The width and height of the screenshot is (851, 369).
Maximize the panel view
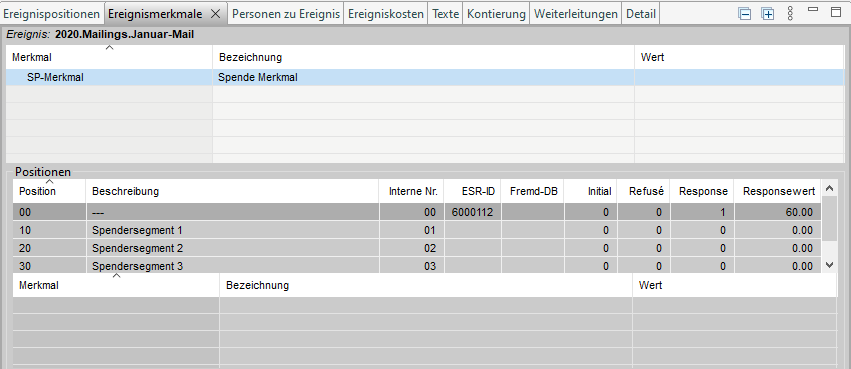(835, 12)
